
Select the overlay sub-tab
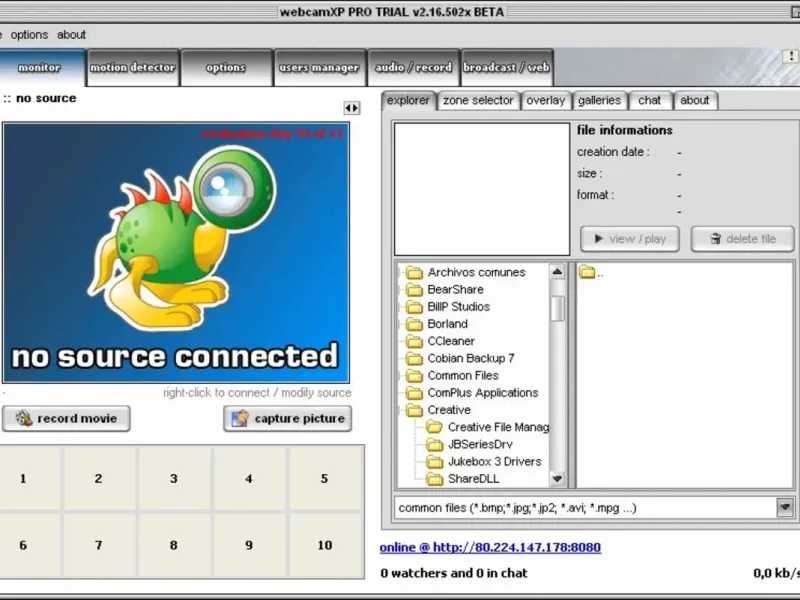545,101
